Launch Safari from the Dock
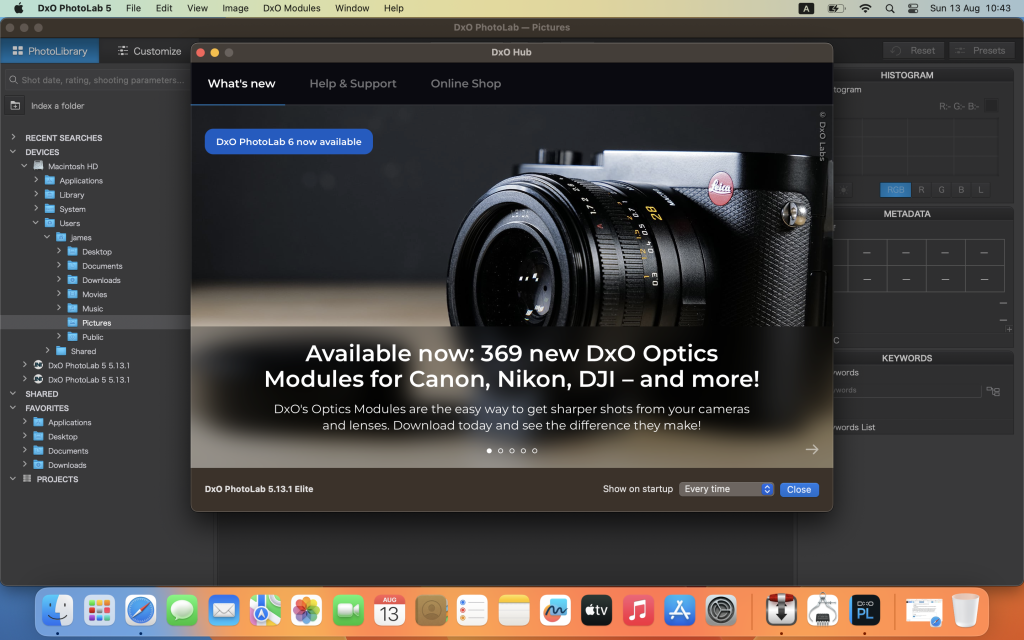The image size is (1024, 640). (140, 611)
